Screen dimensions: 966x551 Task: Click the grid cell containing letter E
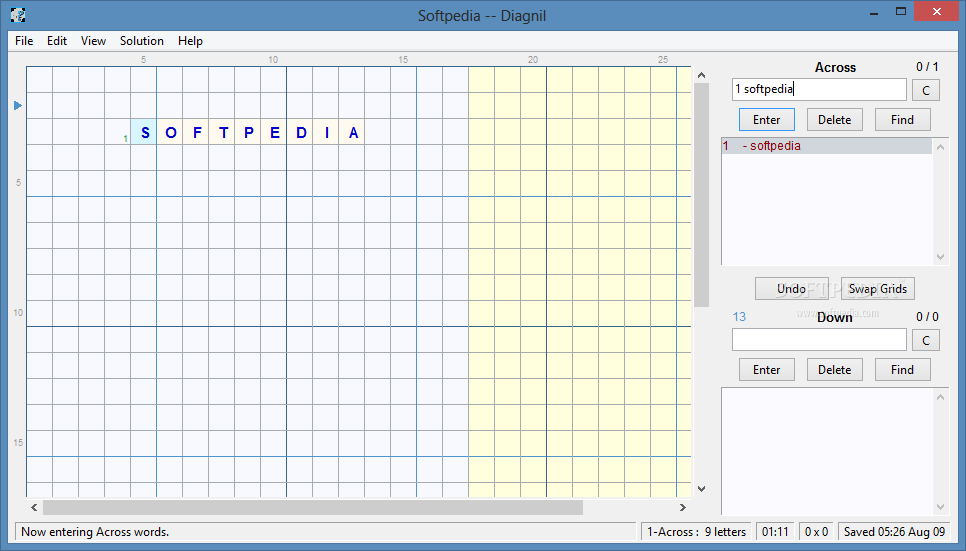[274, 132]
